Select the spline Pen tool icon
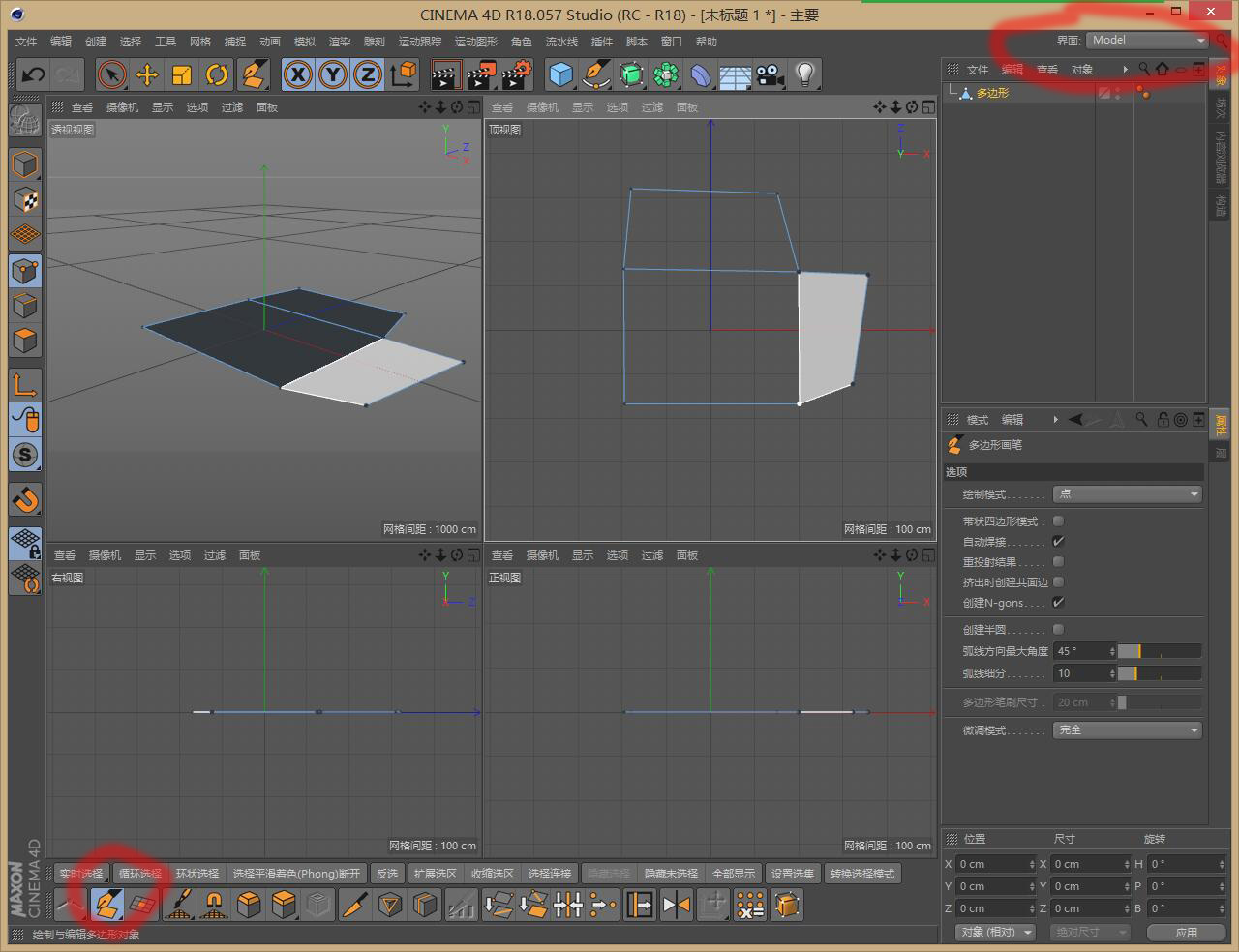Screen dimensions: 1239x952 [596, 74]
